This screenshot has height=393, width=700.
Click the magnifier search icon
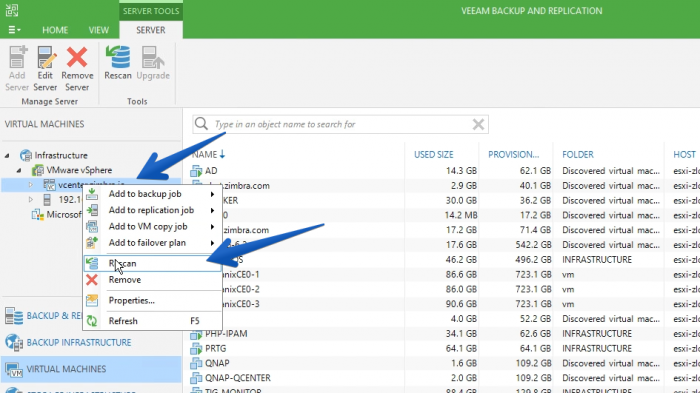(x=201, y=124)
